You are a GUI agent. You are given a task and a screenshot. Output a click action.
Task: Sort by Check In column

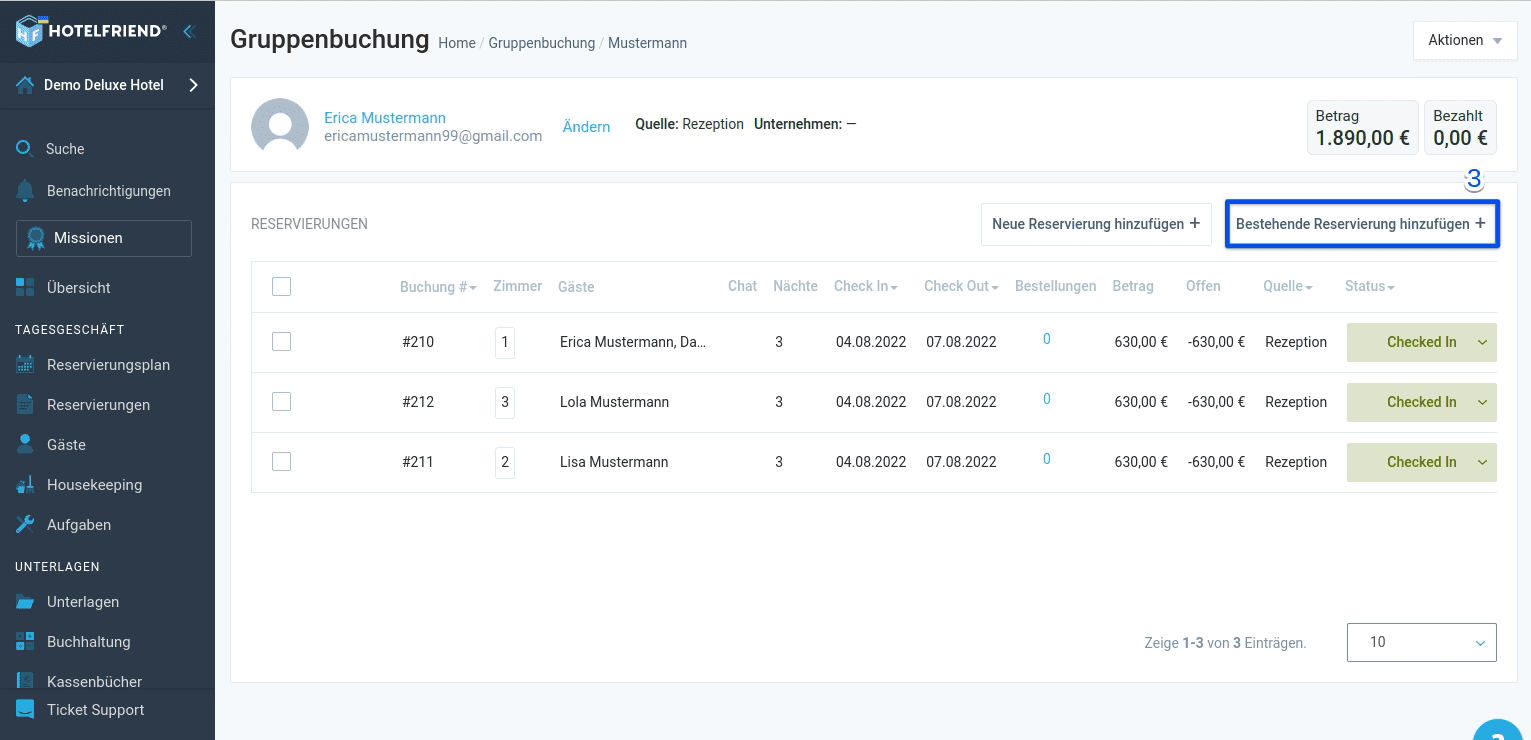click(x=866, y=286)
